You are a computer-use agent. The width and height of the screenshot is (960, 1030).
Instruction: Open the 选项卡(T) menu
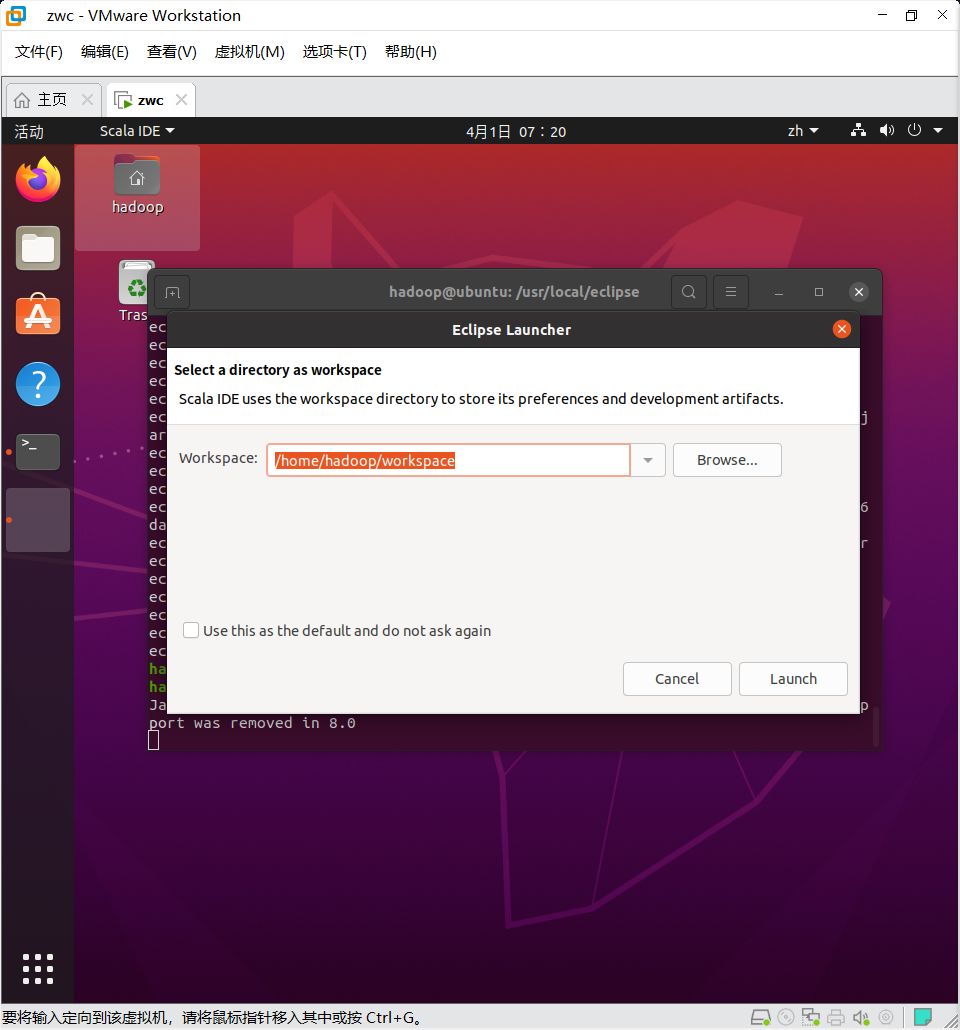click(334, 52)
